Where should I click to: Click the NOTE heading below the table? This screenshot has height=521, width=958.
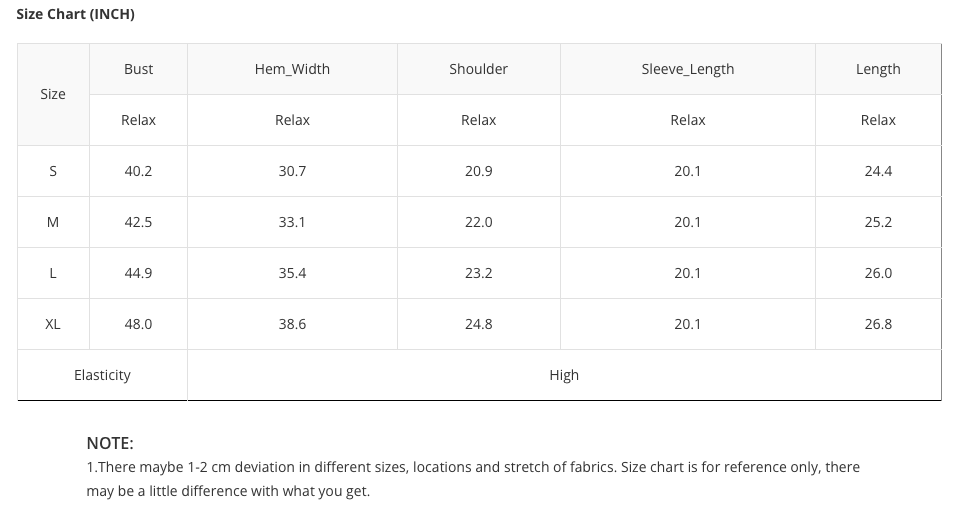110,443
